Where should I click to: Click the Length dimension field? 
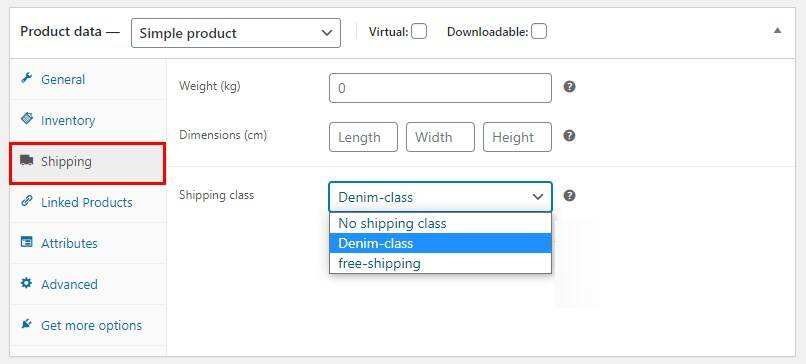click(363, 137)
